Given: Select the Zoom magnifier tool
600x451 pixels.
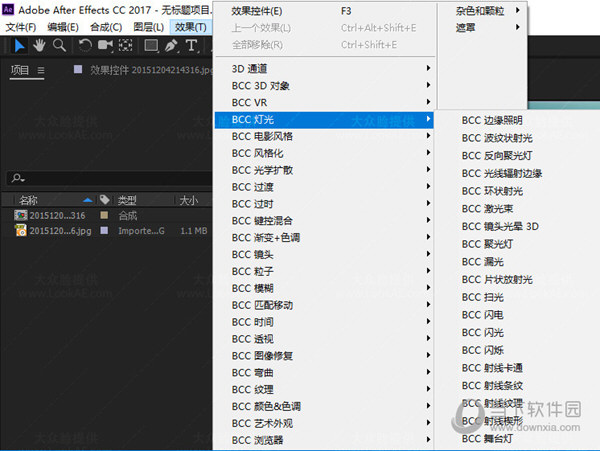Looking at the screenshot, I should coord(59,46).
